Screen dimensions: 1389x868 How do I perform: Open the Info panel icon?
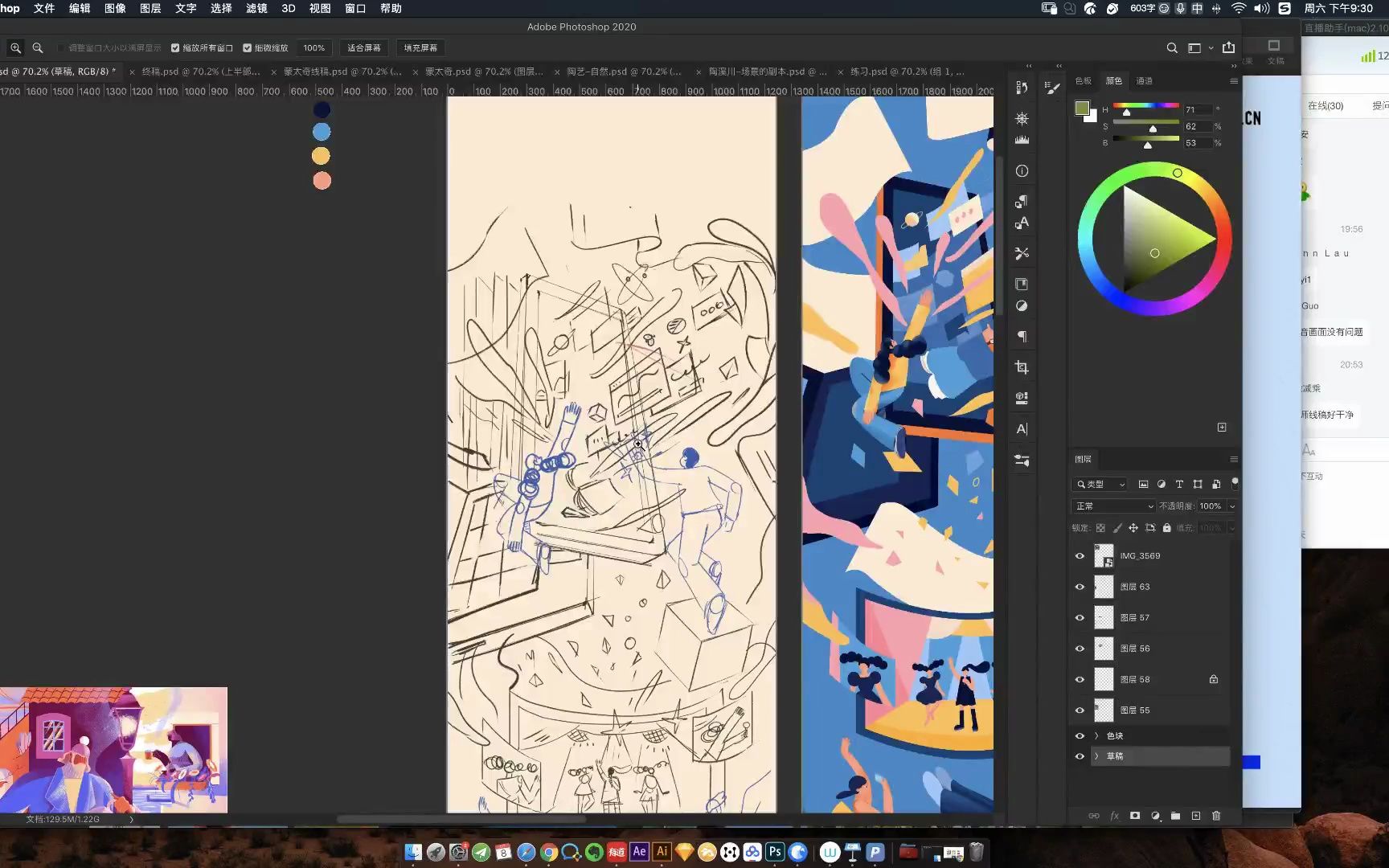click(1022, 171)
